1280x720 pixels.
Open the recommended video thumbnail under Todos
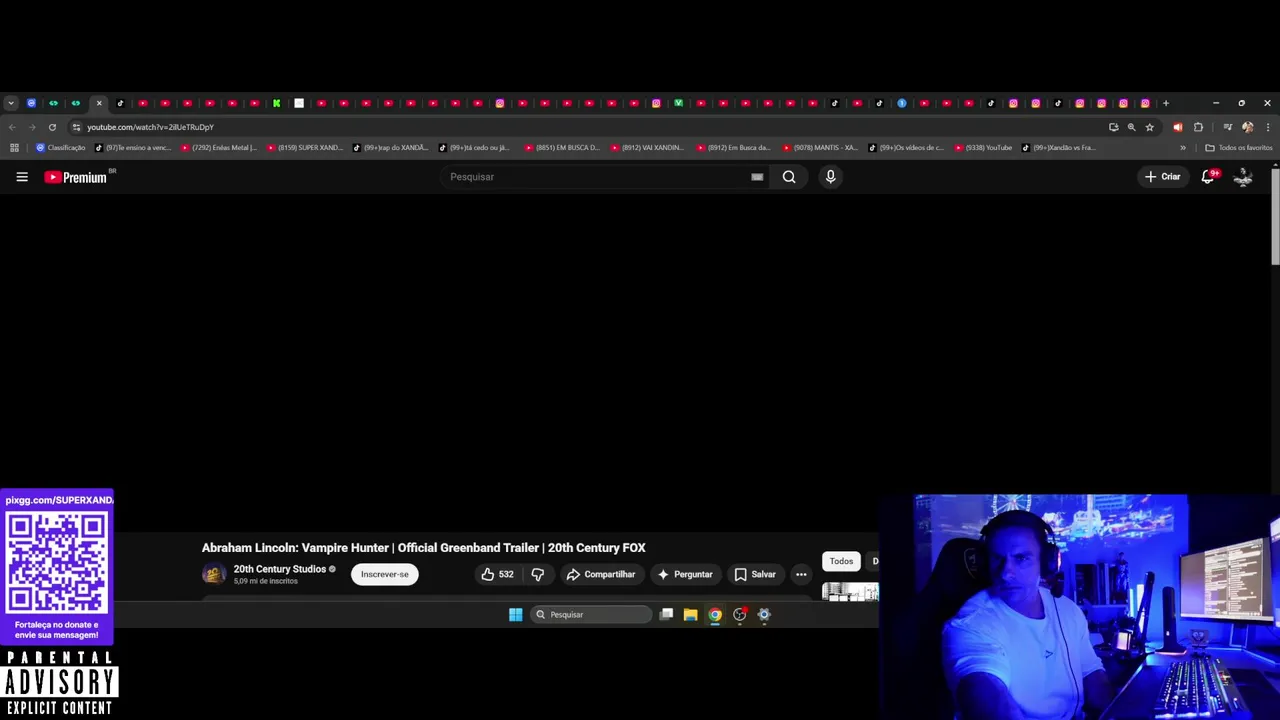point(850,592)
